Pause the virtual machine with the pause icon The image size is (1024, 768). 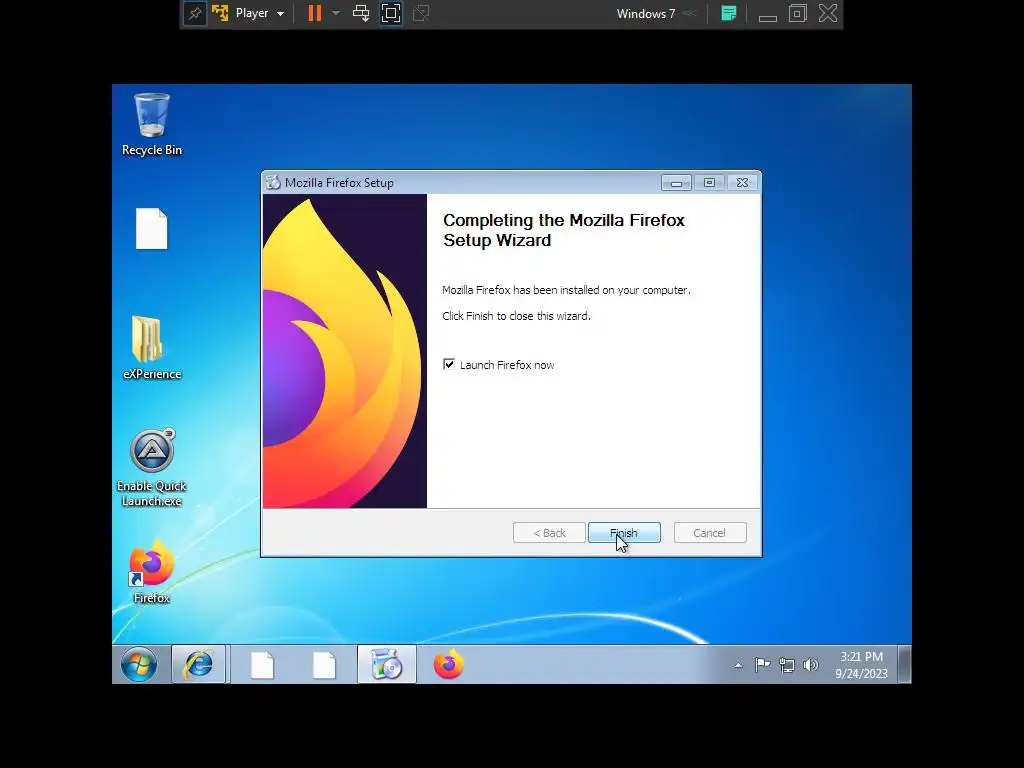tap(315, 13)
